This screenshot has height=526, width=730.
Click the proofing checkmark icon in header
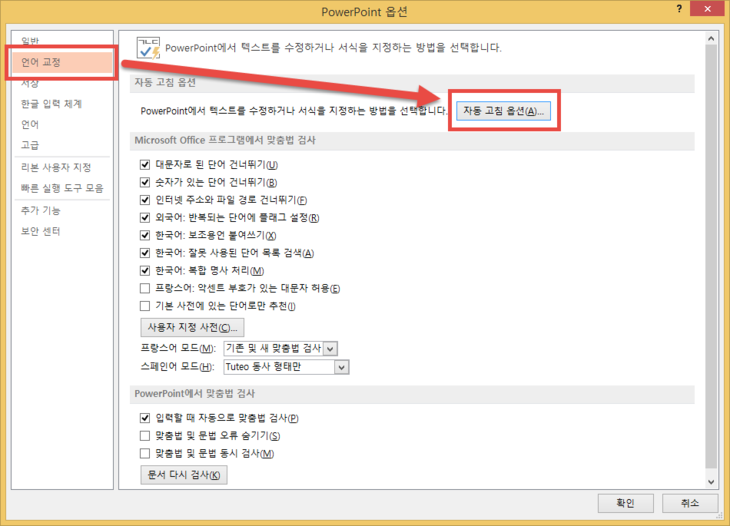point(148,48)
